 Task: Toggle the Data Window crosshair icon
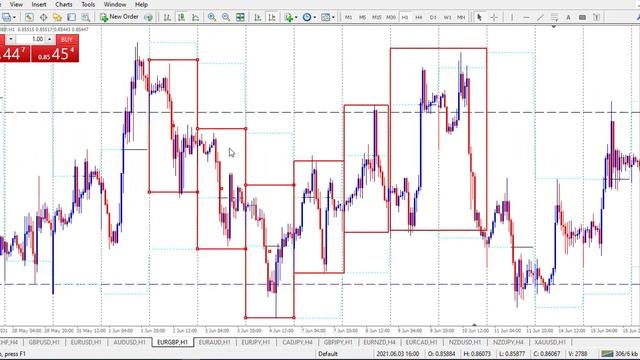click(43, 17)
